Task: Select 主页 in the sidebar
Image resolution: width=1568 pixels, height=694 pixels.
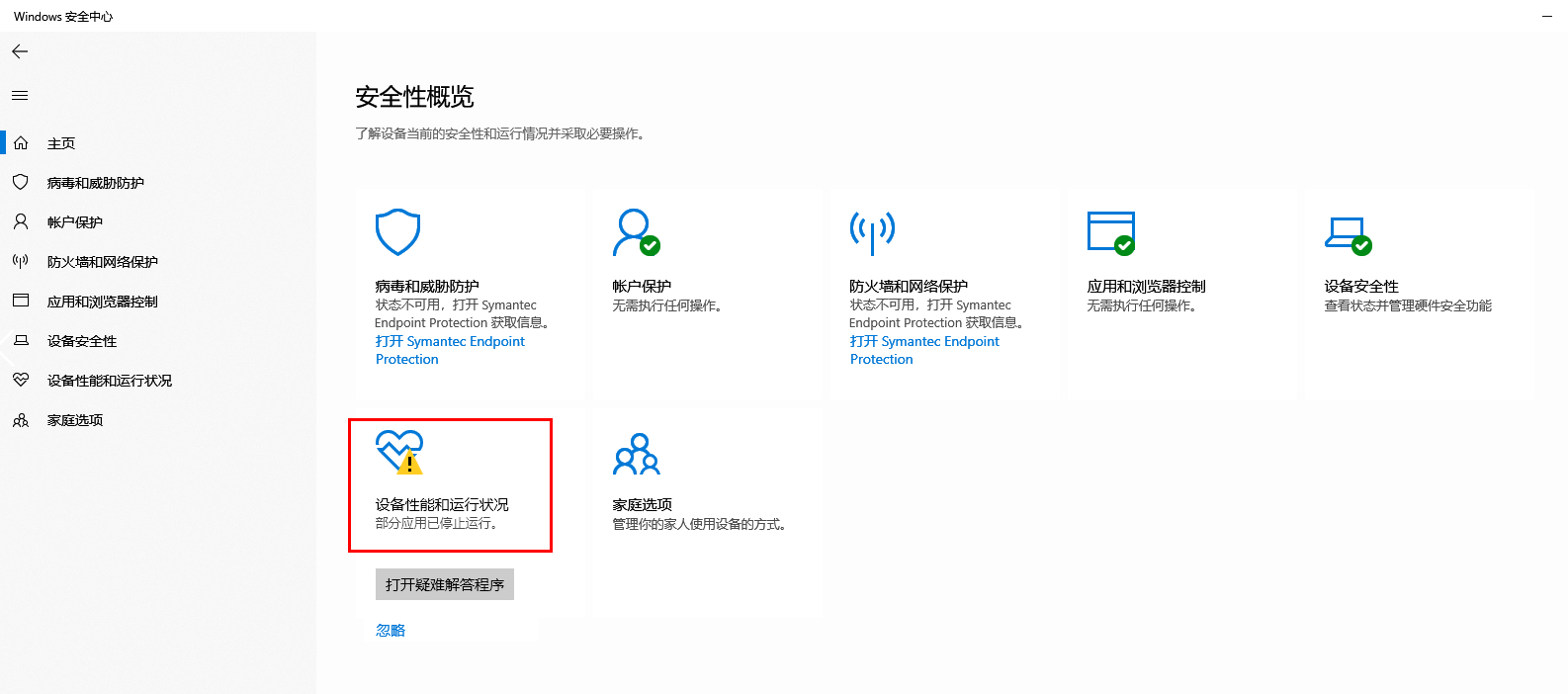Action: click(61, 143)
